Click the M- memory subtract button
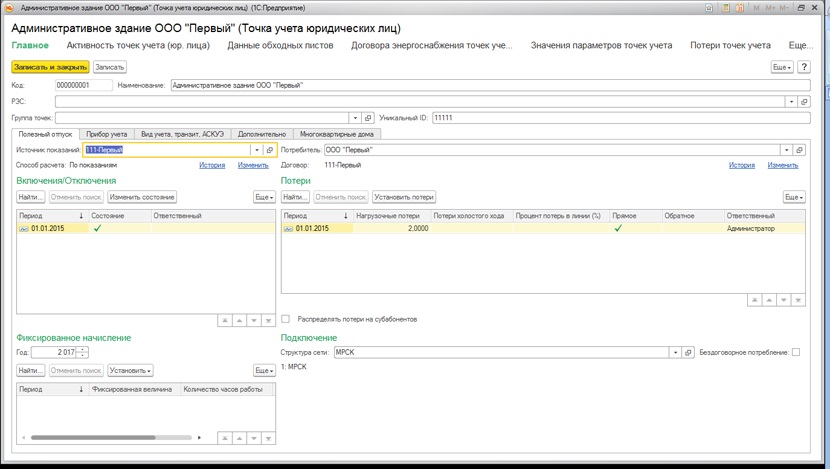The height and width of the screenshot is (469, 830). (784, 8)
